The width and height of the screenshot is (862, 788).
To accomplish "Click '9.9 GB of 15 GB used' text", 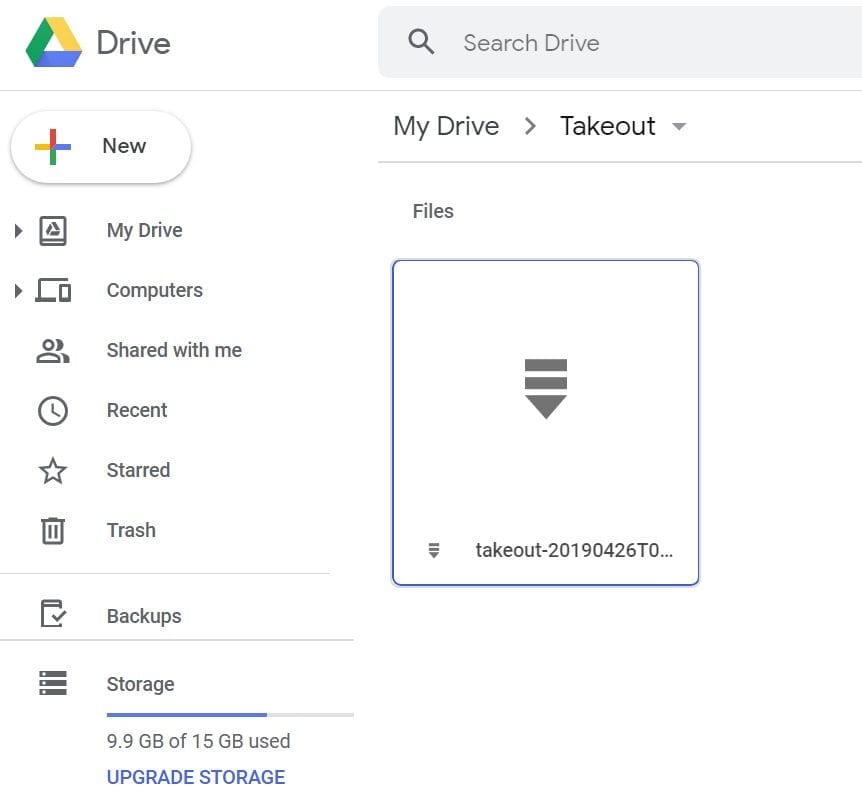I will coord(198,741).
